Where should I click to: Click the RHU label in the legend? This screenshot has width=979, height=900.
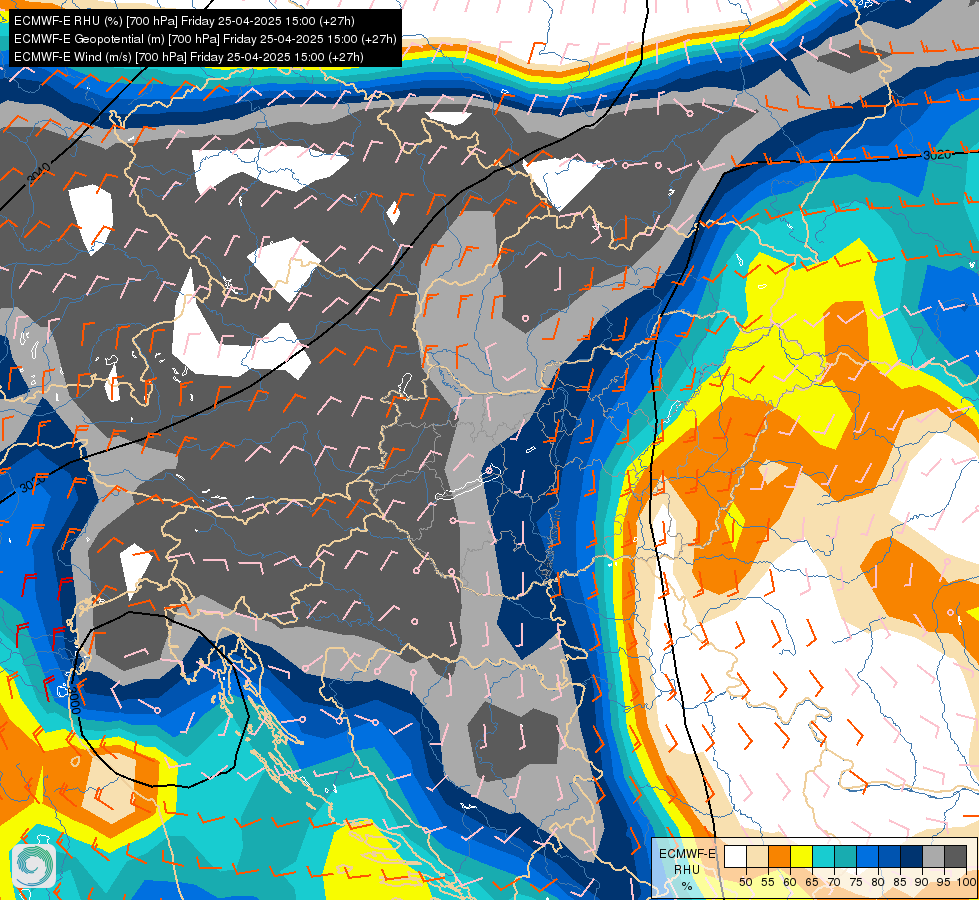tap(687, 869)
